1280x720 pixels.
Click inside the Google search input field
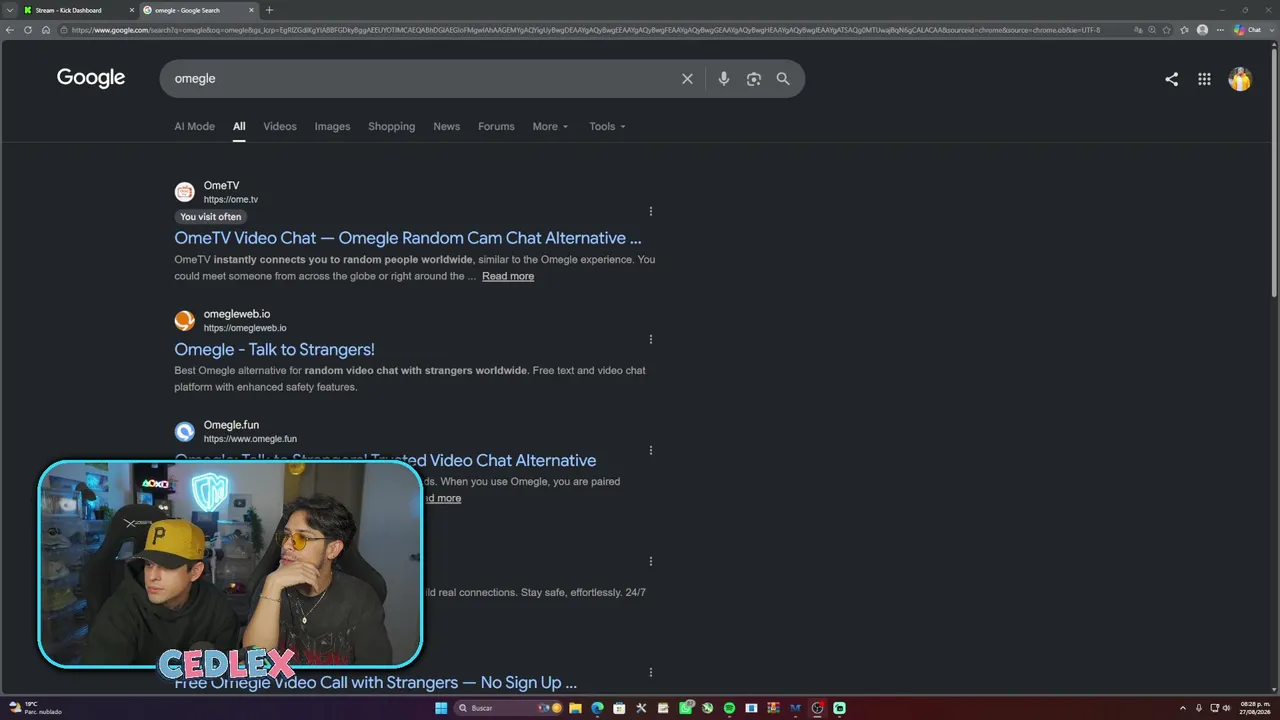[420, 79]
